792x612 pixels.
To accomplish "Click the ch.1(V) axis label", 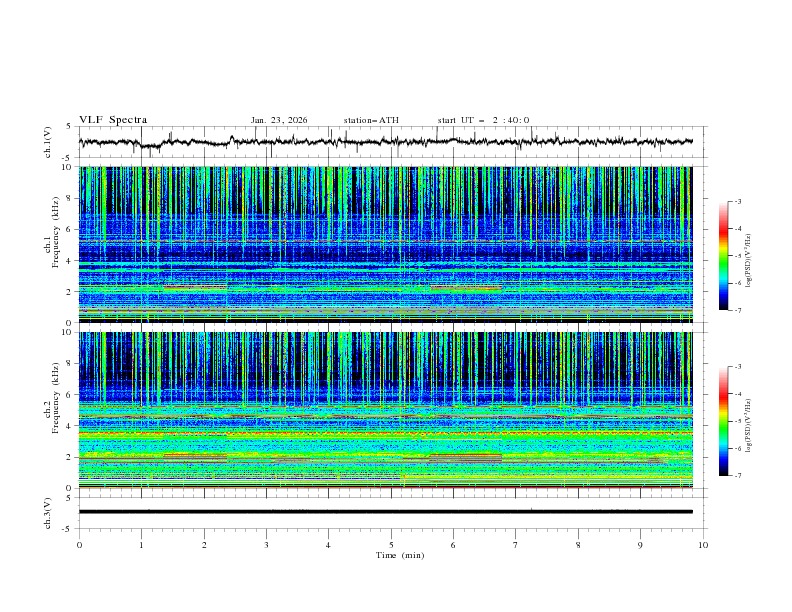I will (49, 142).
